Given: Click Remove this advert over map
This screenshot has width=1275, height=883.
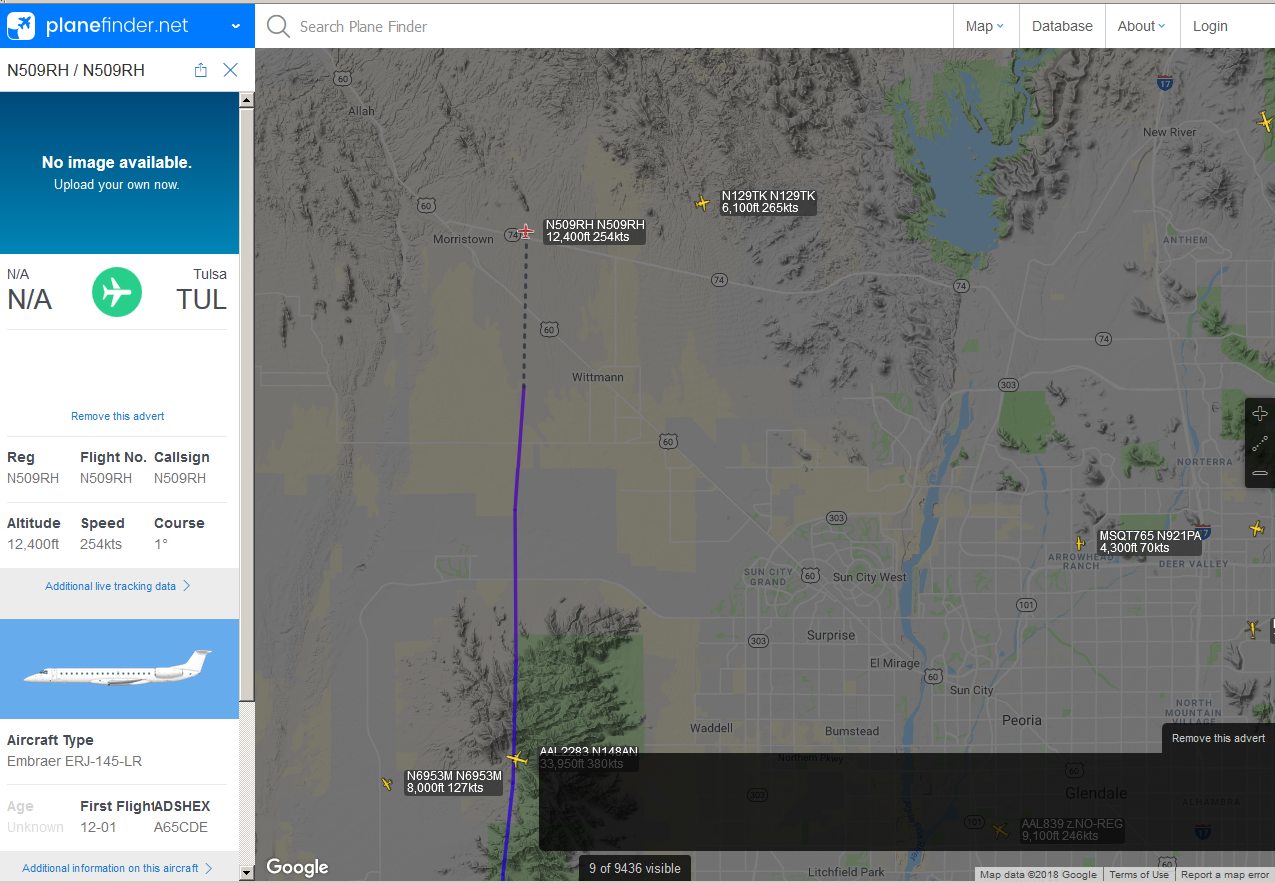Looking at the screenshot, I should click(1218, 738).
